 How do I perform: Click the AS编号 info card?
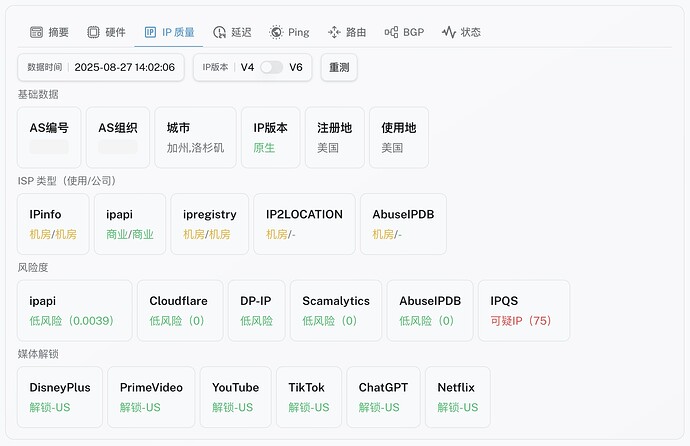tap(49, 137)
